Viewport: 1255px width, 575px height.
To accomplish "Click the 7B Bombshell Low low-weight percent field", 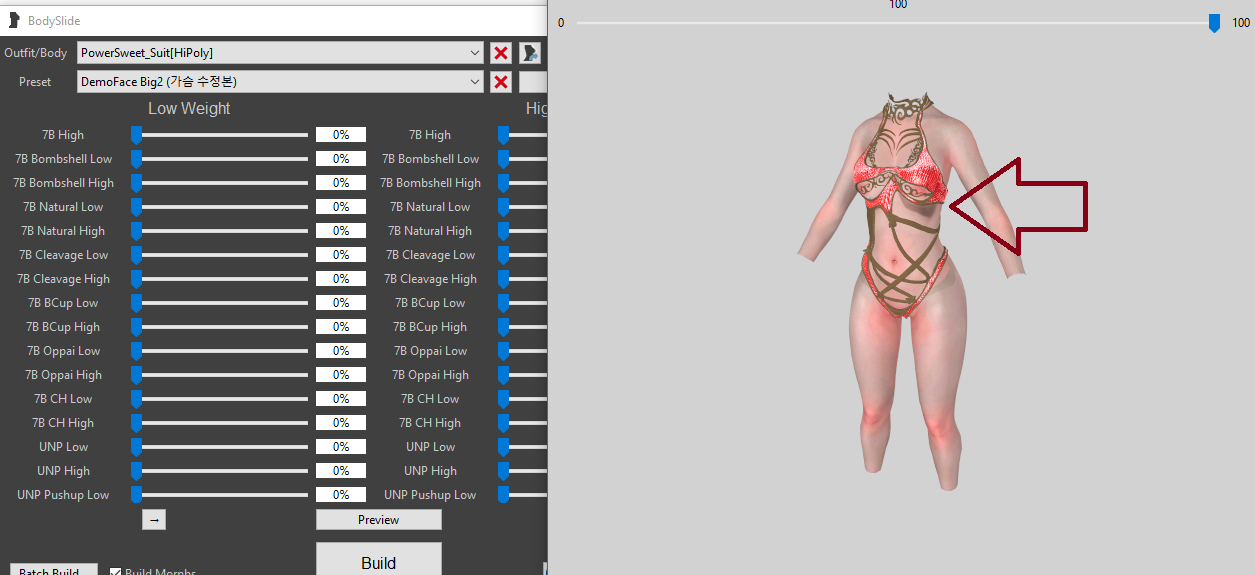I will [341, 159].
